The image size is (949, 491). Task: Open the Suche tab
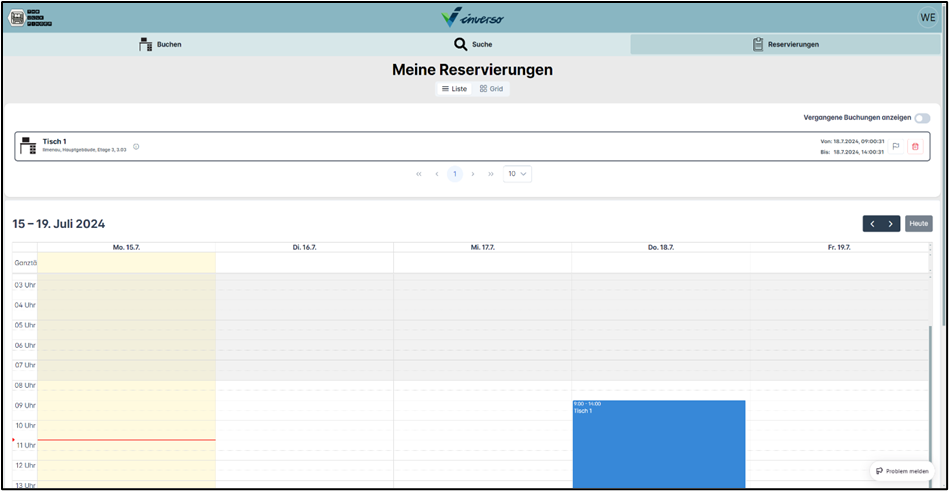click(x=473, y=44)
